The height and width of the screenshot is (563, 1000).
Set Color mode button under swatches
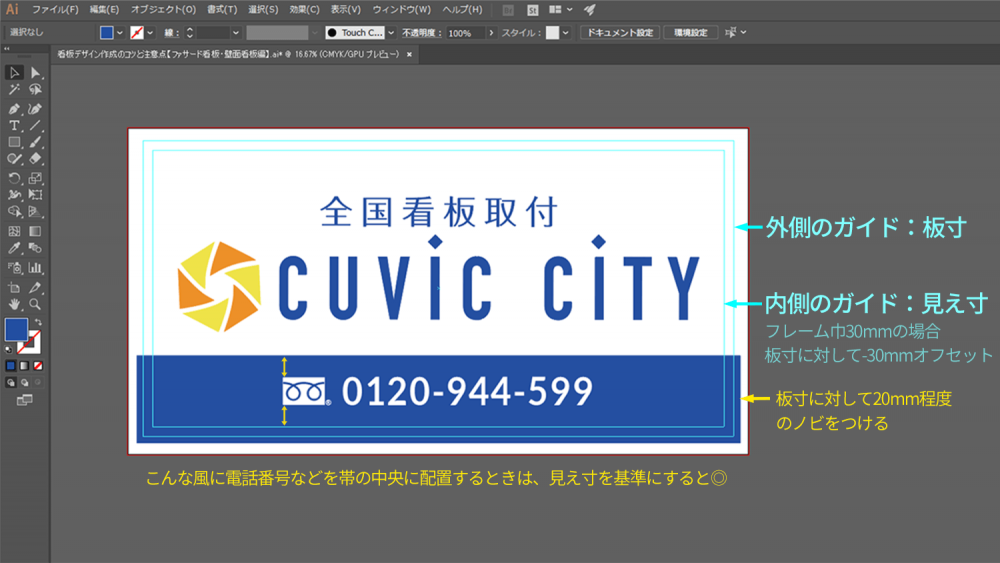10,366
